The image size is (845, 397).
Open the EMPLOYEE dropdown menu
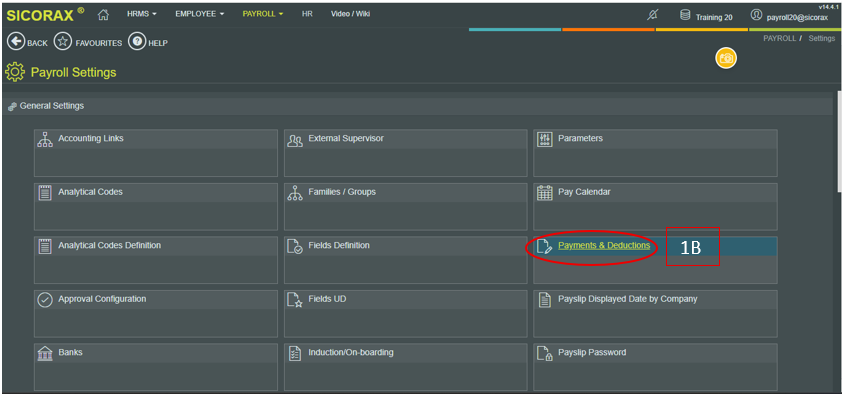200,15
